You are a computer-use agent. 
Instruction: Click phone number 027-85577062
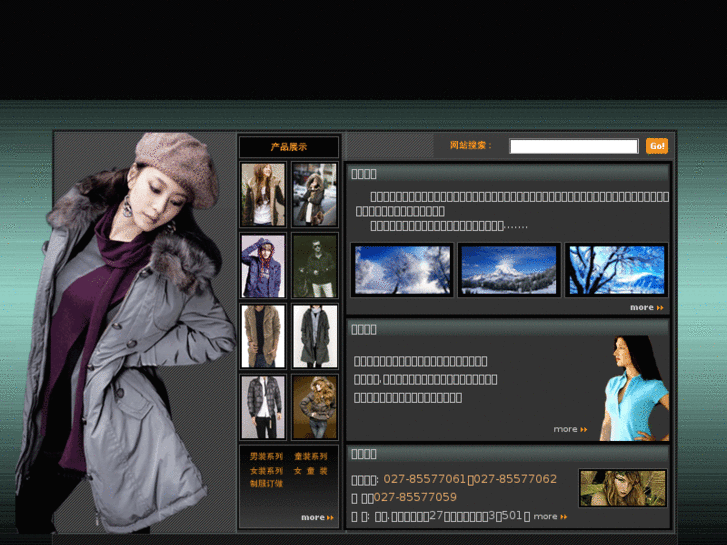[515, 479]
